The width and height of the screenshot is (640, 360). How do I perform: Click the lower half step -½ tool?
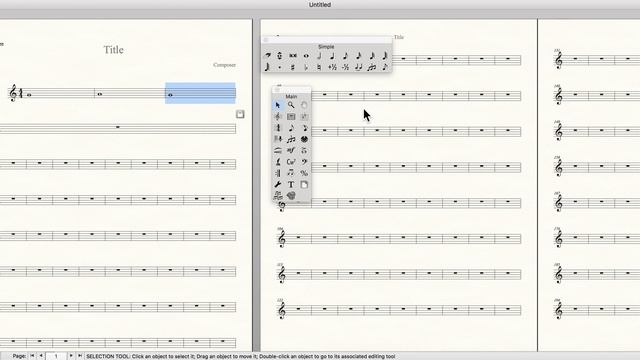[345, 67]
